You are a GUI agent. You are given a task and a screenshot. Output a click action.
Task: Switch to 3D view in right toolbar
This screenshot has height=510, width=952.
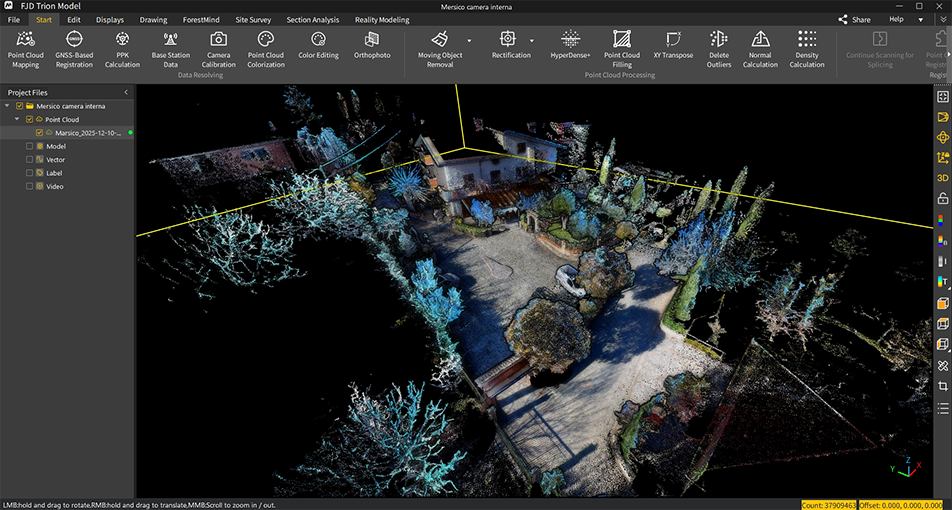[x=942, y=178]
